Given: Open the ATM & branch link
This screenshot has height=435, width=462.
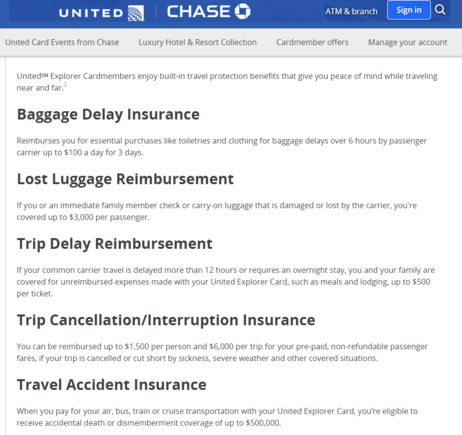Looking at the screenshot, I should tap(351, 11).
